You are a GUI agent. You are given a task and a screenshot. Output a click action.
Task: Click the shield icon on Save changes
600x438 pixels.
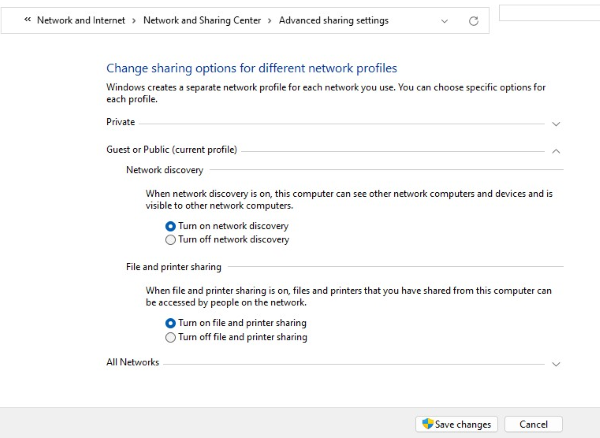[x=428, y=423]
